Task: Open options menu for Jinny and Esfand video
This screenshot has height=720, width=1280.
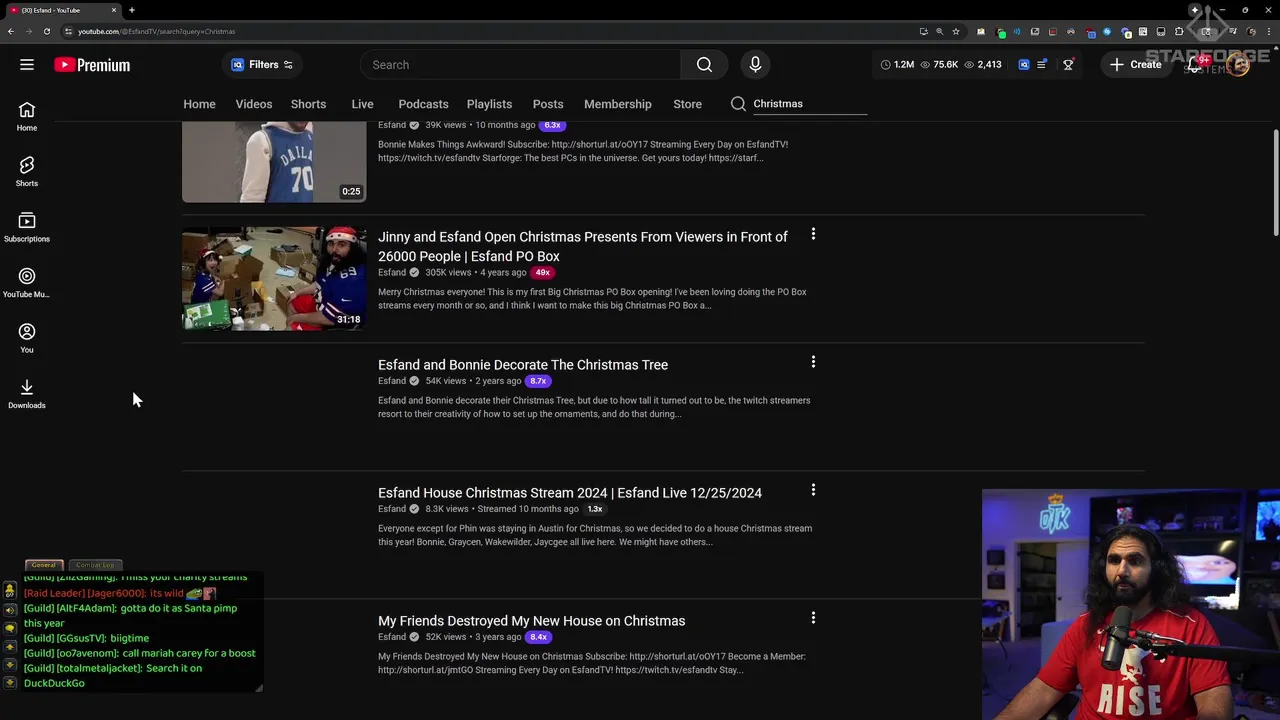Action: (x=813, y=234)
